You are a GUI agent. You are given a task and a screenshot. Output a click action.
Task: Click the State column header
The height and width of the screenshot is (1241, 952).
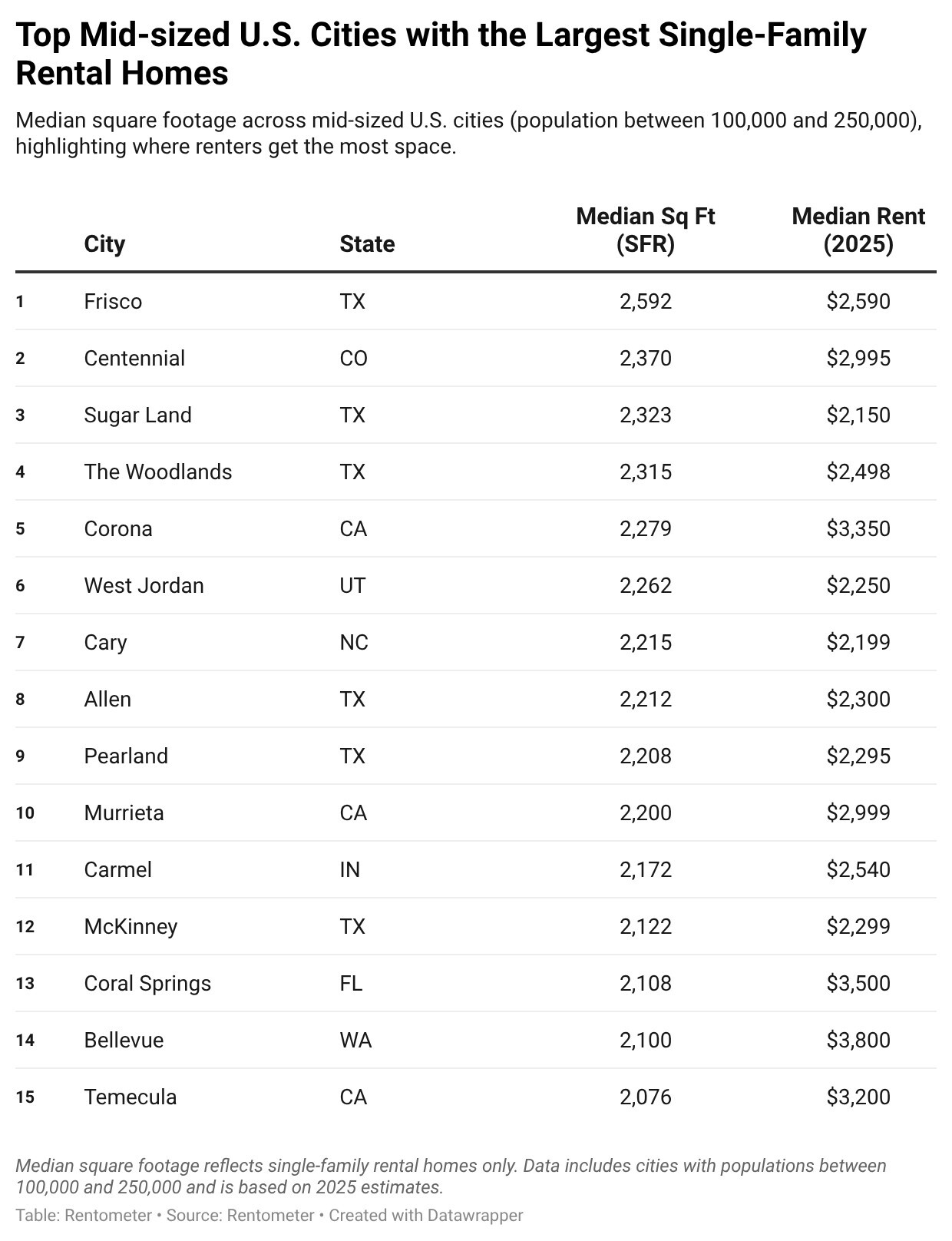pos(367,243)
